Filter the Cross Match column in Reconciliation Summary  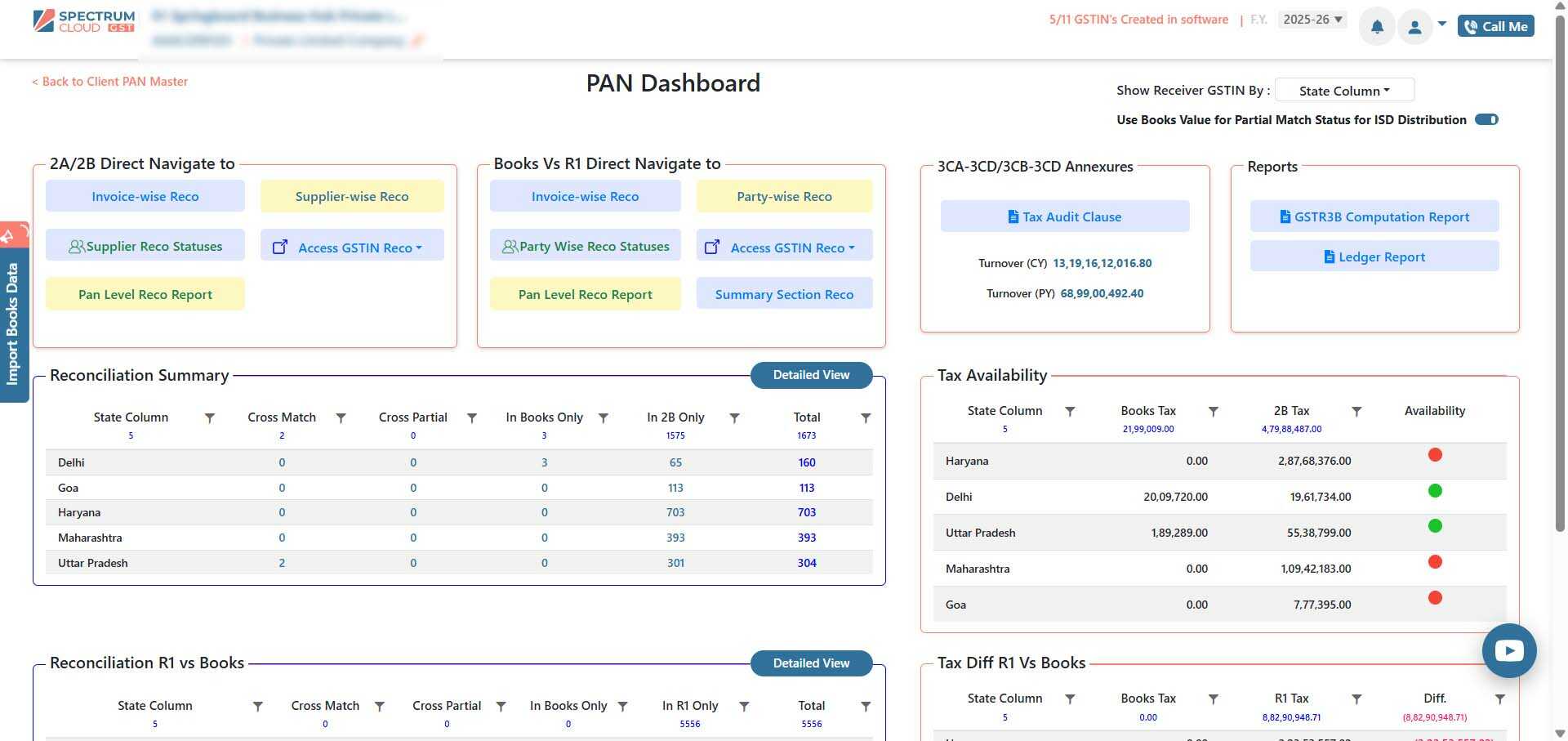(x=341, y=417)
